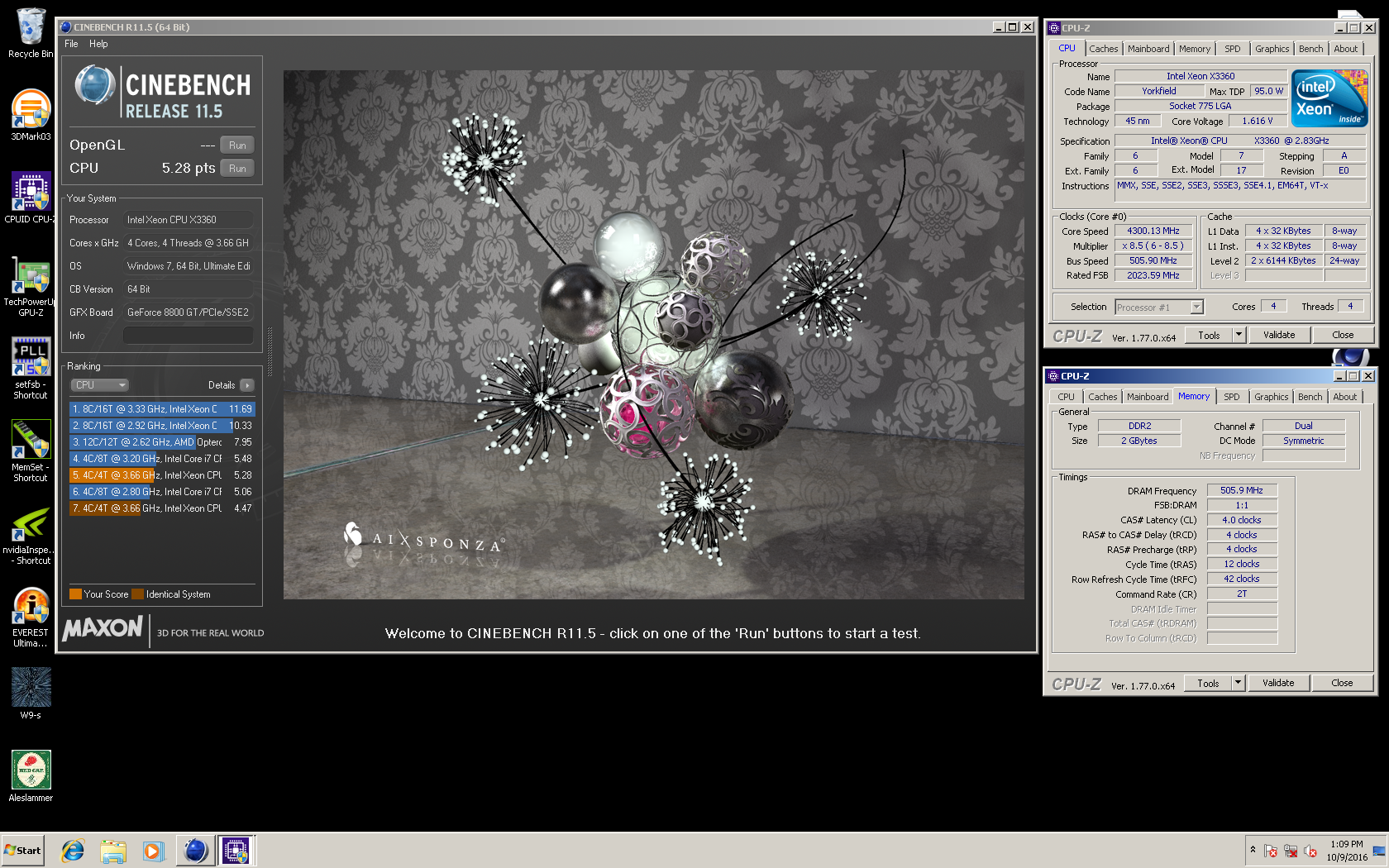
Task: Click the Cinebench rendered scene image
Action: [653, 335]
